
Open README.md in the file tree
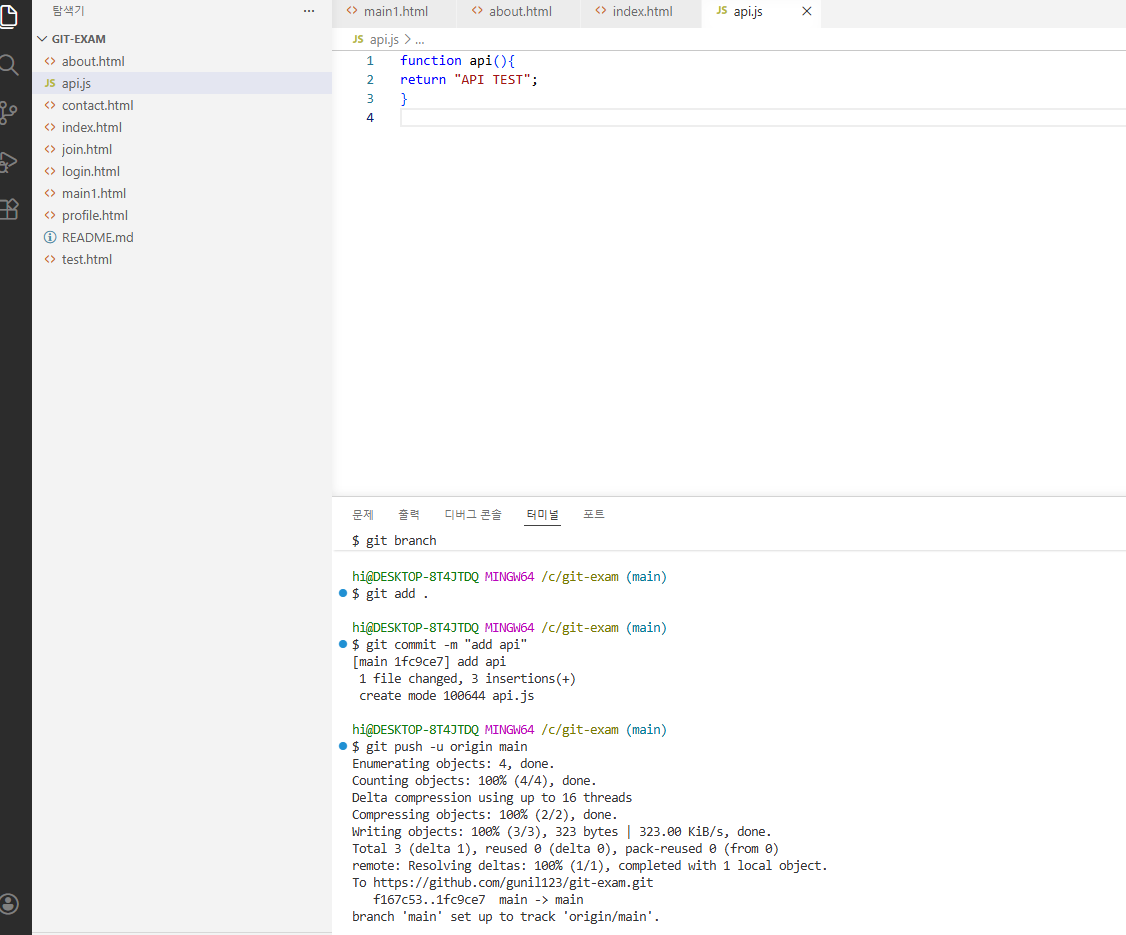click(98, 237)
